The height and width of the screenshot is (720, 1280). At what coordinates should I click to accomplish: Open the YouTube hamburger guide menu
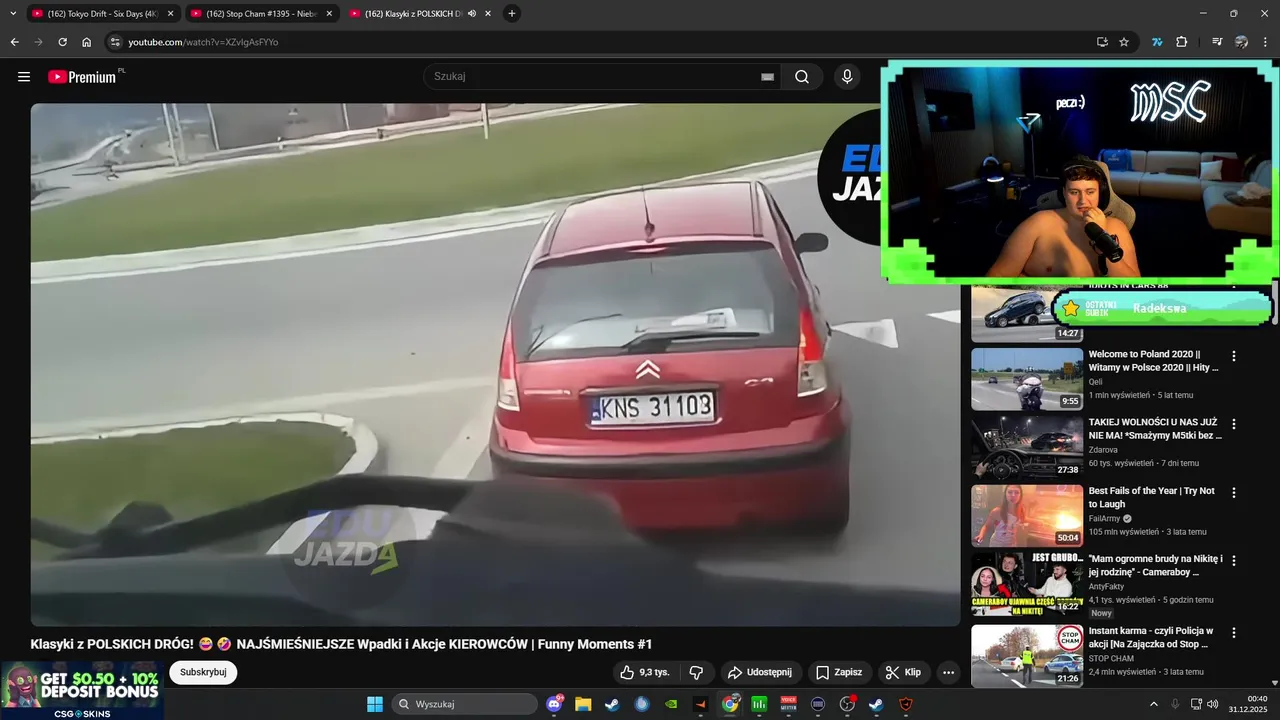(24, 77)
